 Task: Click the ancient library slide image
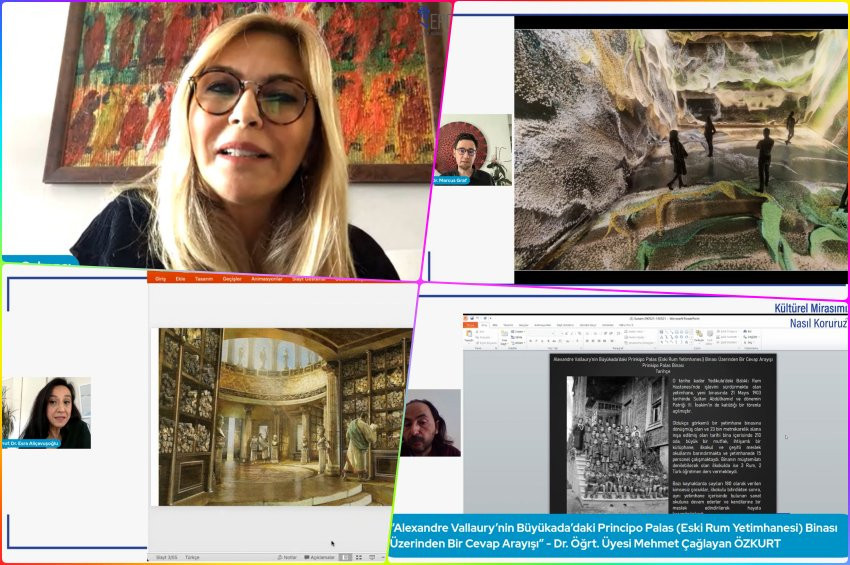pos(285,416)
